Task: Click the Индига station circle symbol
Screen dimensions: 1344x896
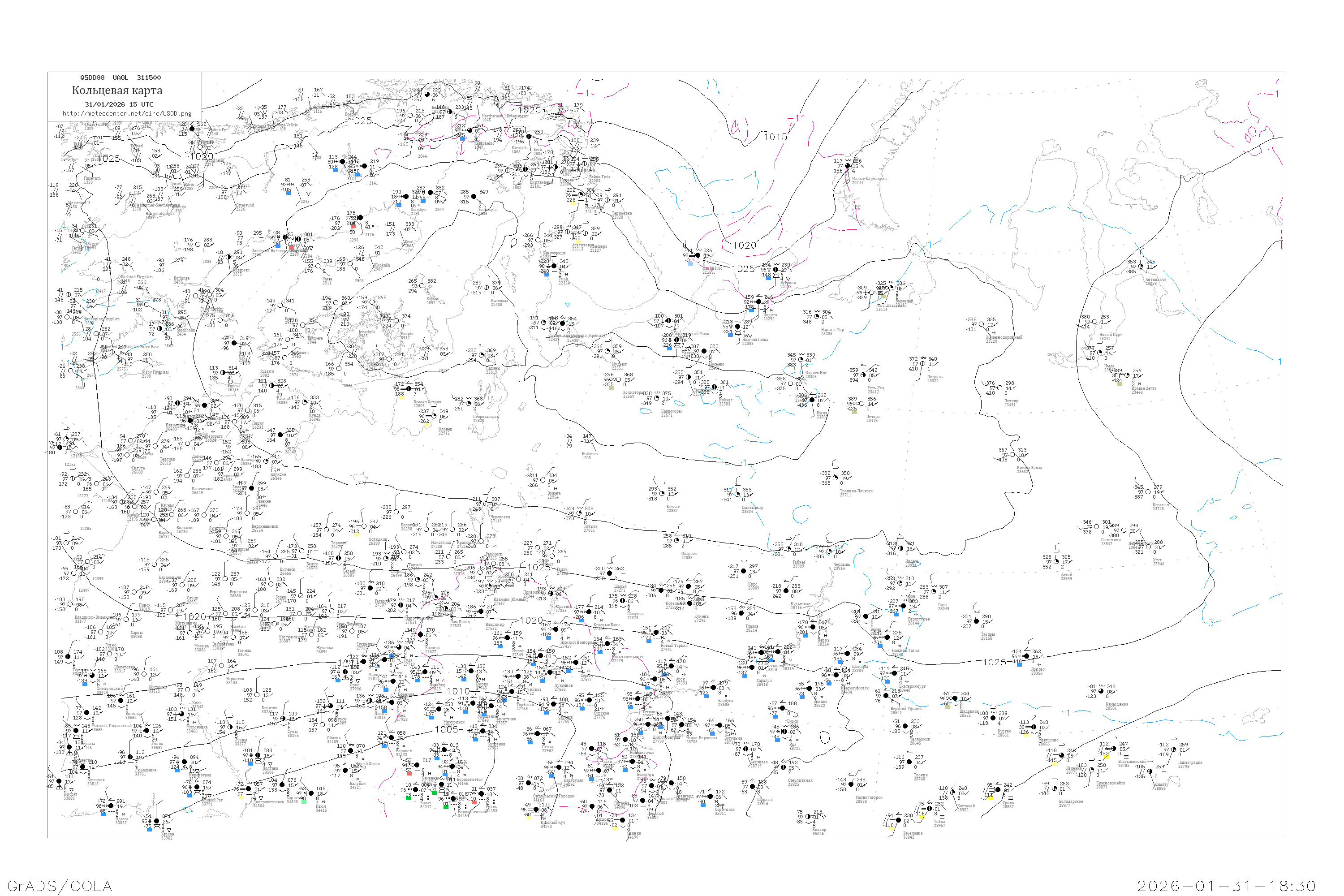Action: (759, 302)
